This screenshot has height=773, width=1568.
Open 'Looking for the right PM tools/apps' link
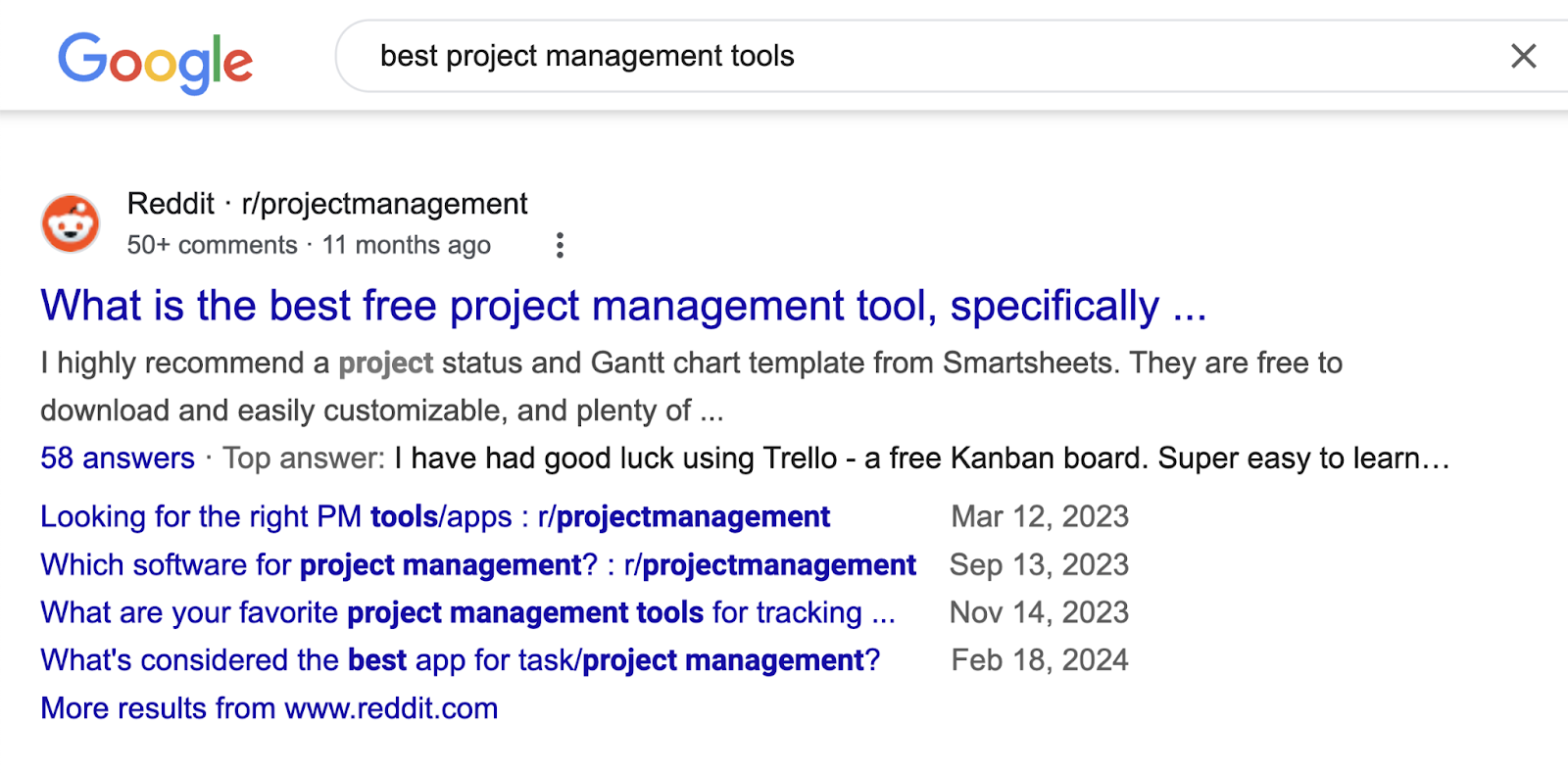(435, 516)
